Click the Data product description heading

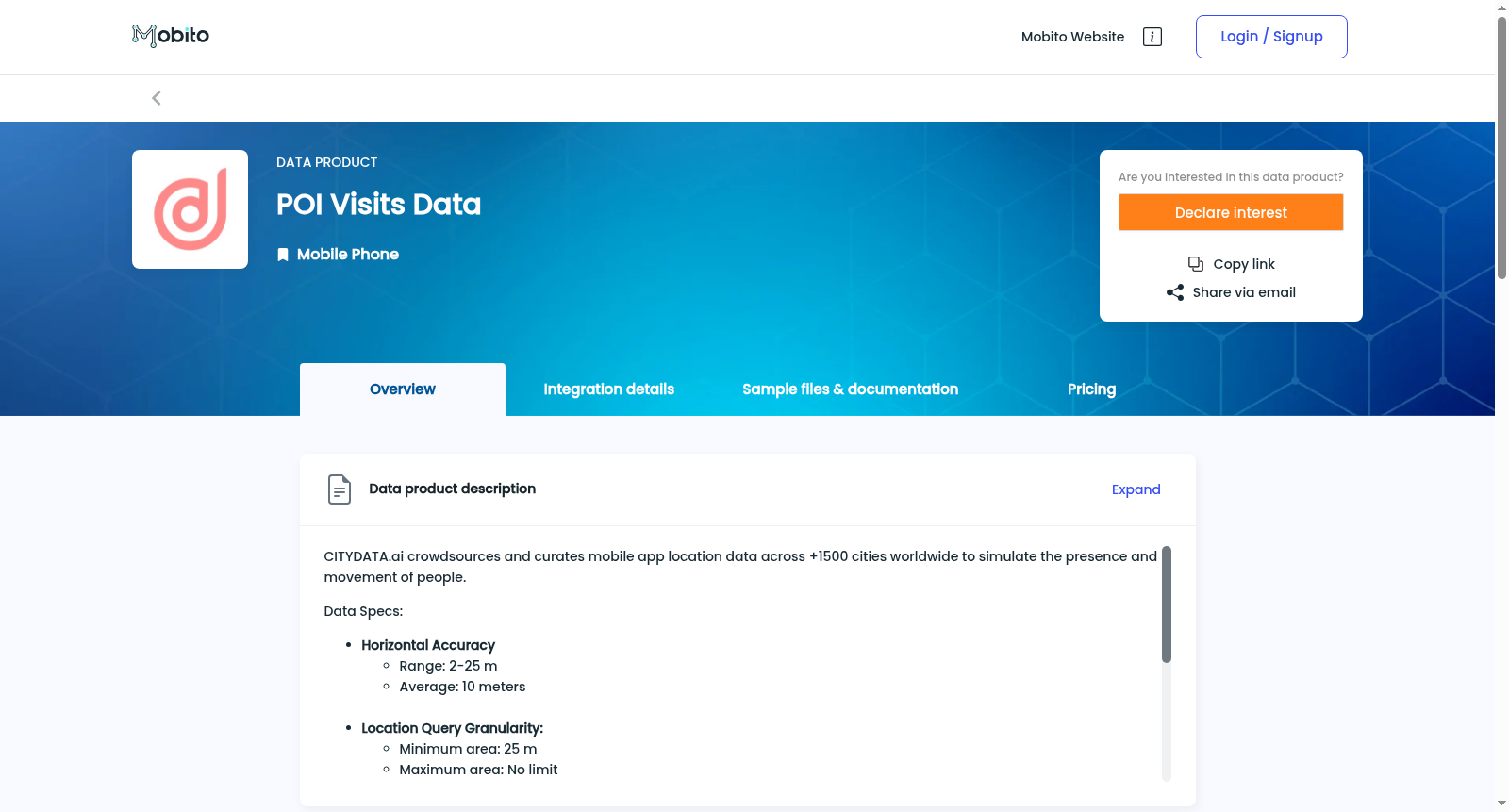tap(452, 489)
